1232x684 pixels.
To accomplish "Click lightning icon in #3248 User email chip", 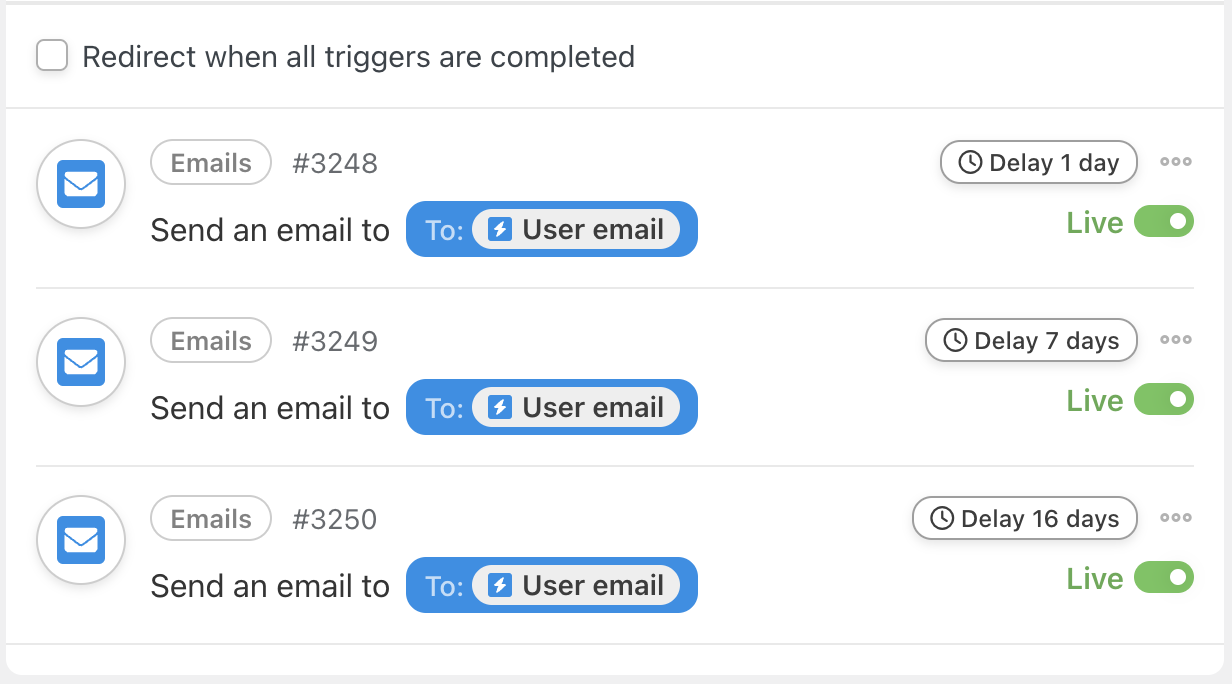I will coord(500,230).
